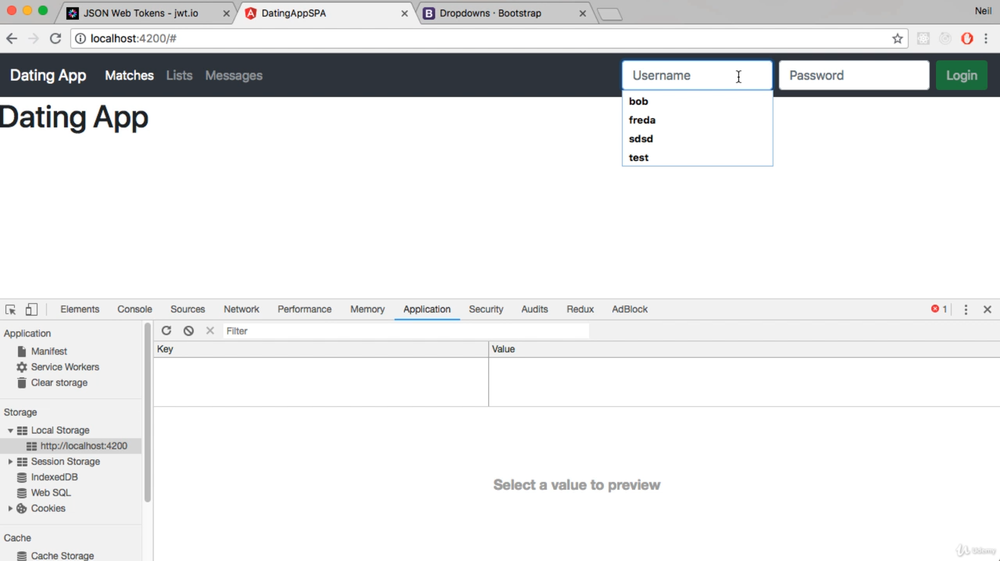
Task: Open the Performance DevTools tab
Action: tap(304, 309)
